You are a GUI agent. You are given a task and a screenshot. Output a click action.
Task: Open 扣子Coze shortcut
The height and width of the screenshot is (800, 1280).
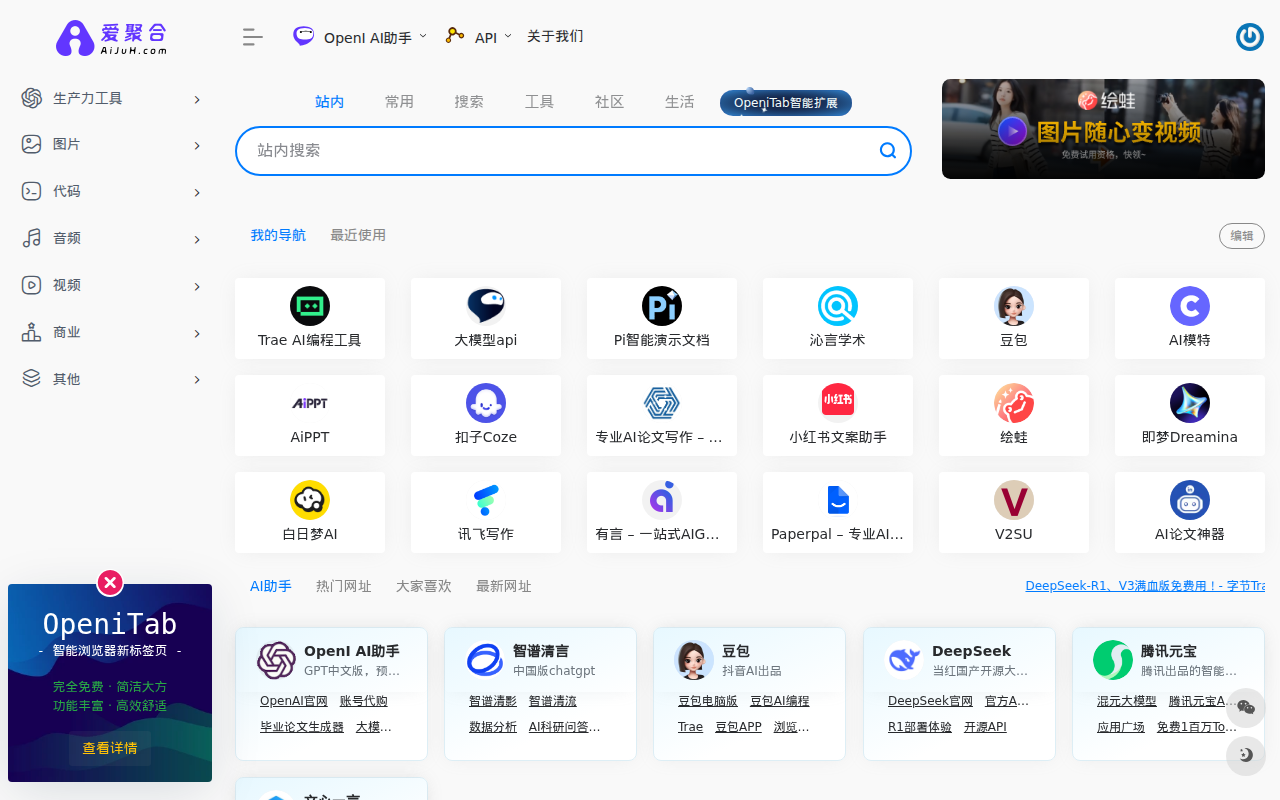click(486, 415)
